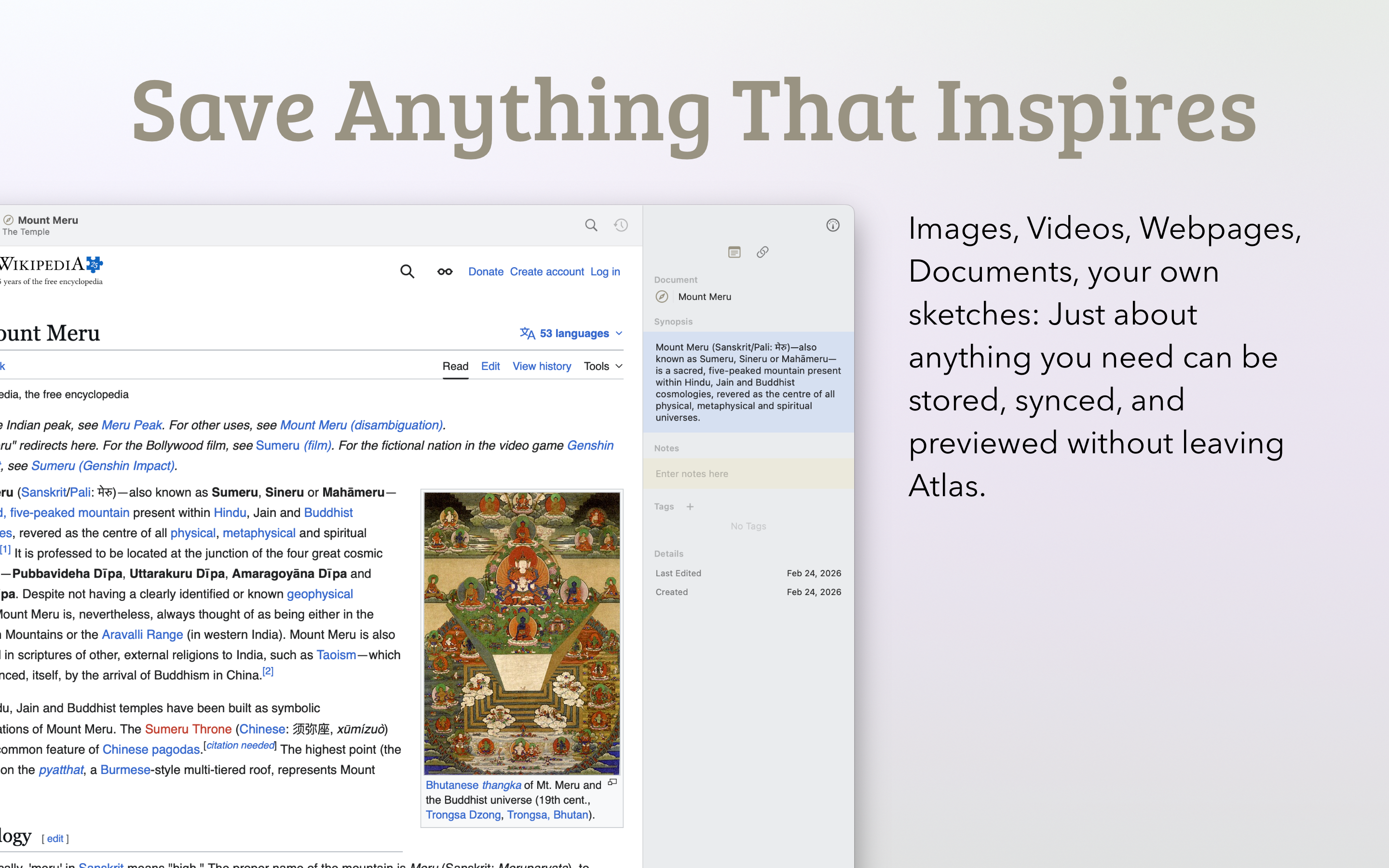
Task: Open the Chinese pagodas link
Action: pyautogui.click(x=151, y=750)
